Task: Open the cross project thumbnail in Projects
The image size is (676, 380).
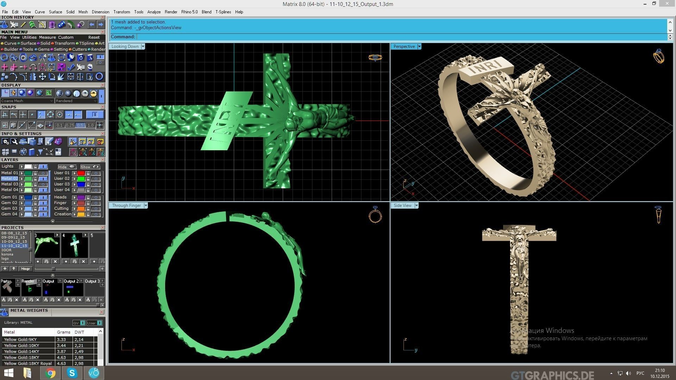Action: [x=75, y=245]
